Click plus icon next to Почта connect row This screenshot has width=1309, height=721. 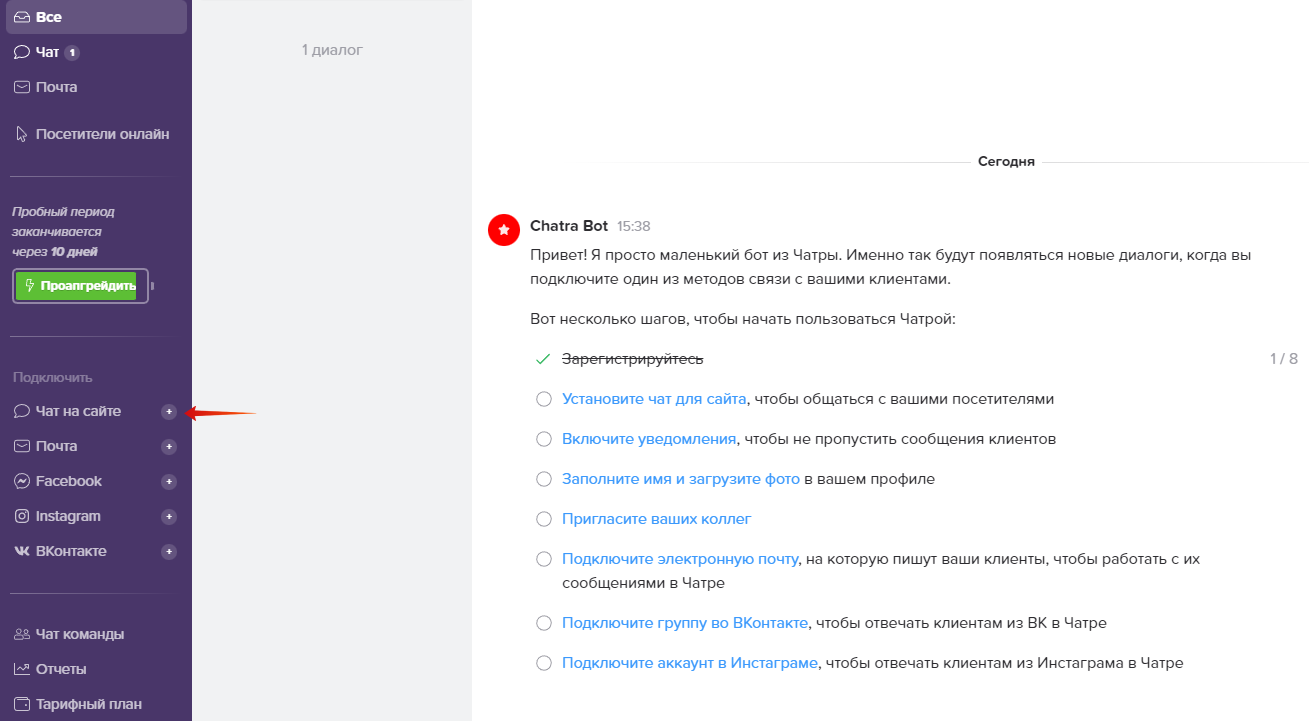169,446
